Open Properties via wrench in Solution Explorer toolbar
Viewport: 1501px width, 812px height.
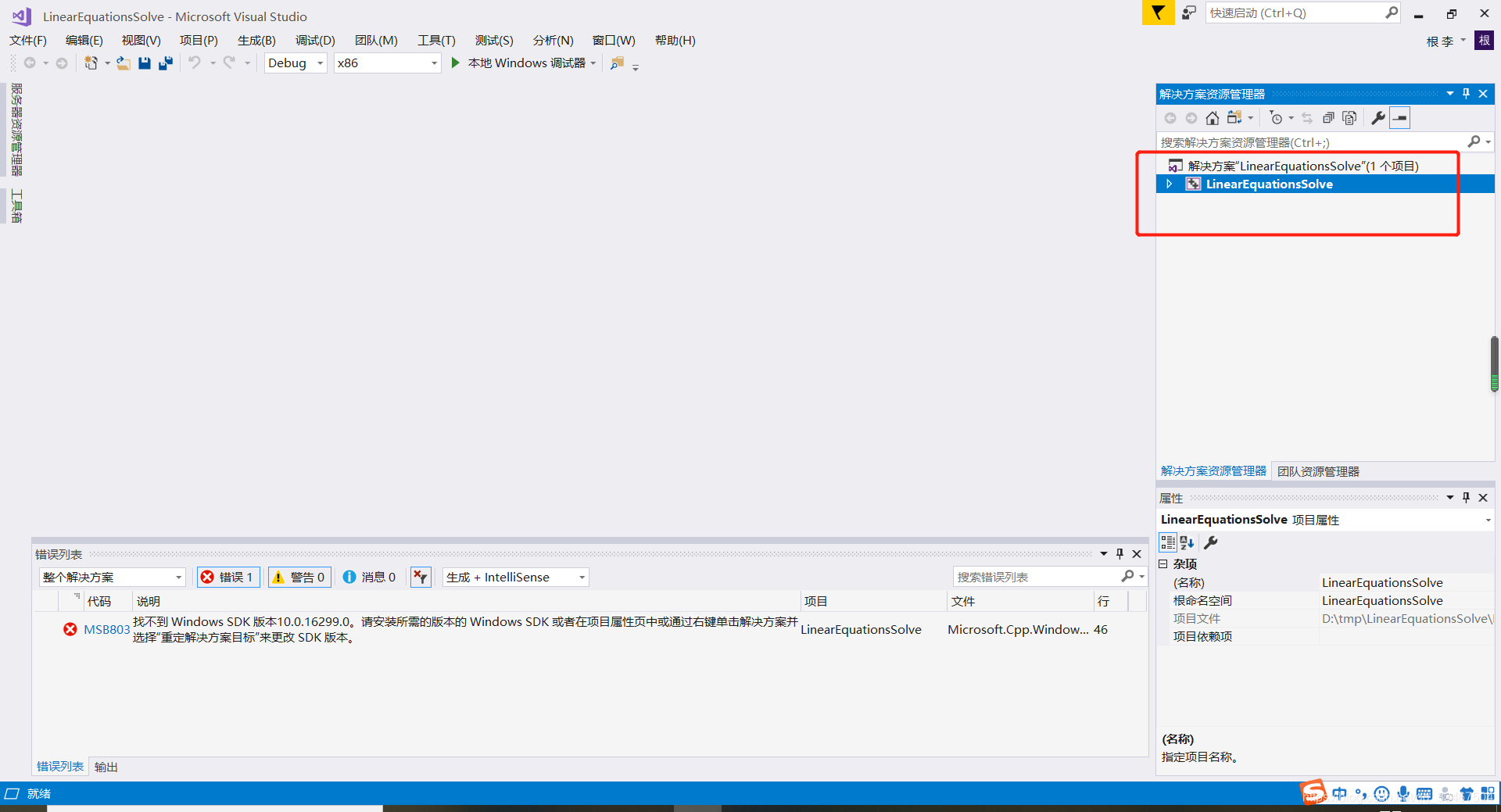(x=1378, y=118)
